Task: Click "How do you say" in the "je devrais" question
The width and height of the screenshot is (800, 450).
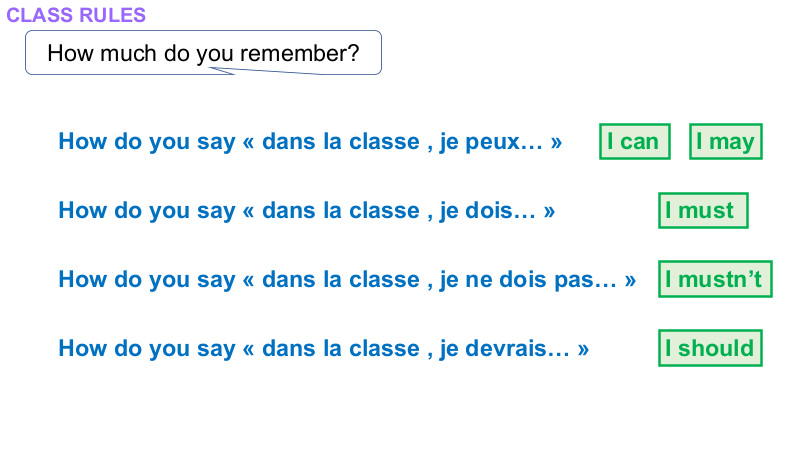Action: (147, 349)
